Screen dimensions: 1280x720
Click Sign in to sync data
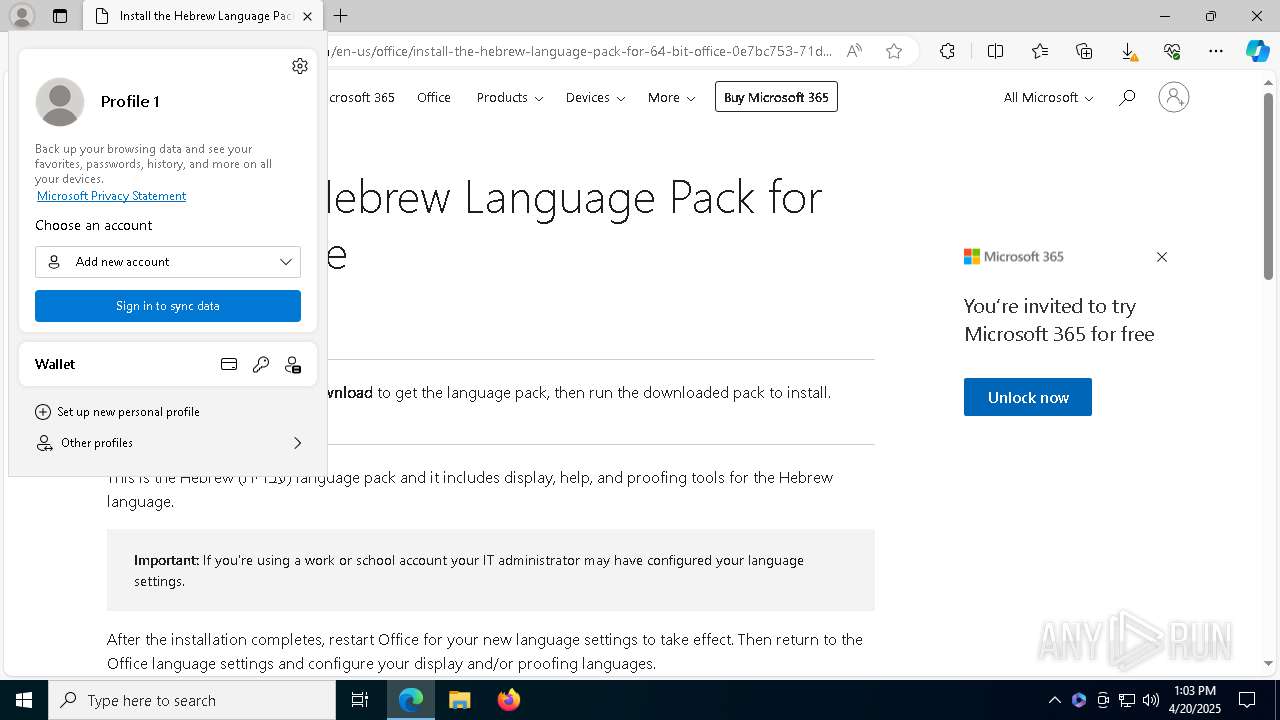point(168,306)
